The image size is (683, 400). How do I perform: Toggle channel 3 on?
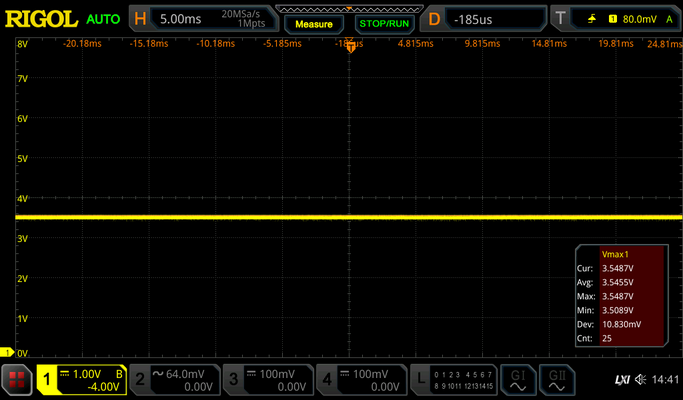point(233,380)
